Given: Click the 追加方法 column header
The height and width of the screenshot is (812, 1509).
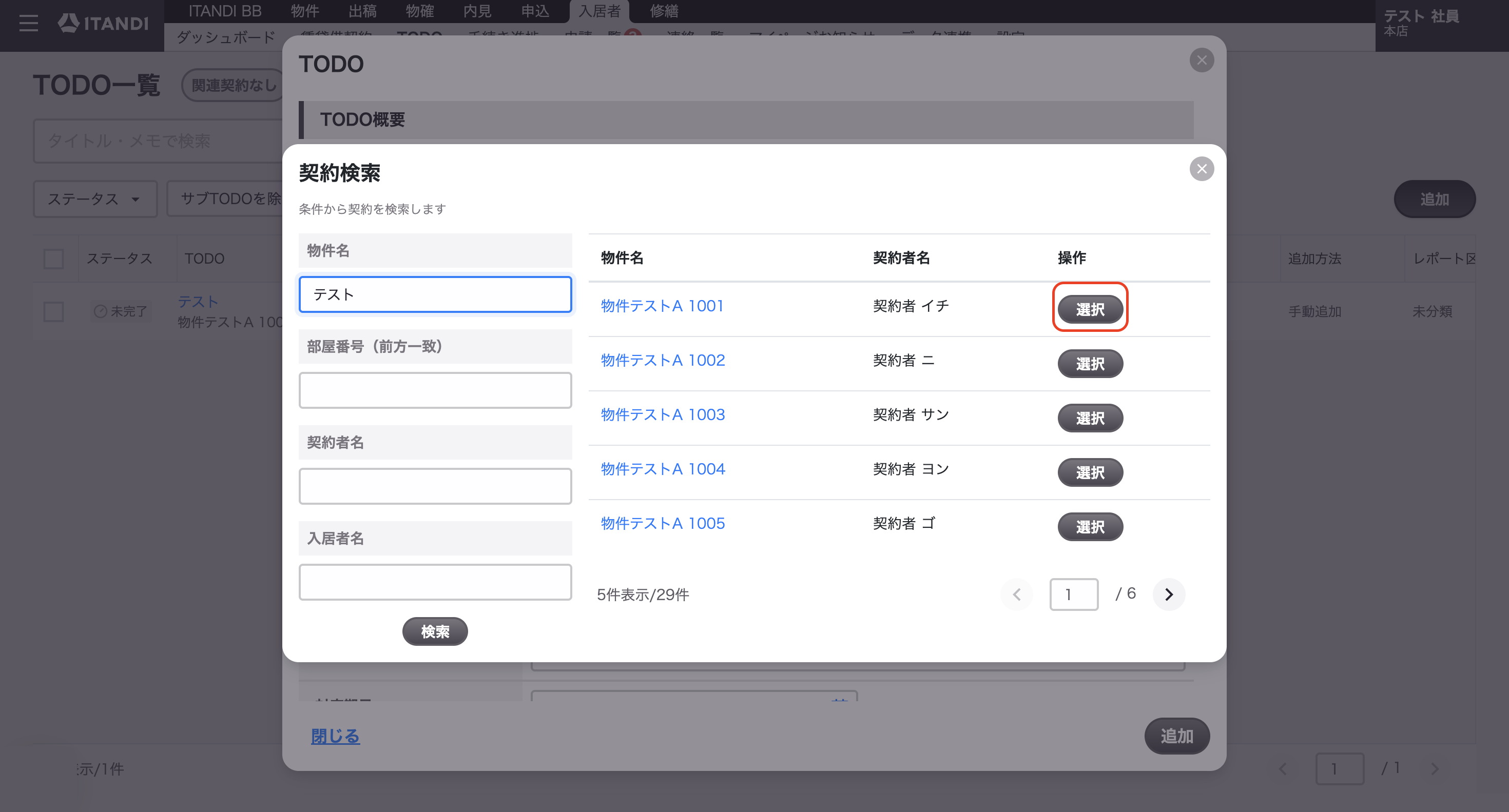Looking at the screenshot, I should click(x=1314, y=259).
